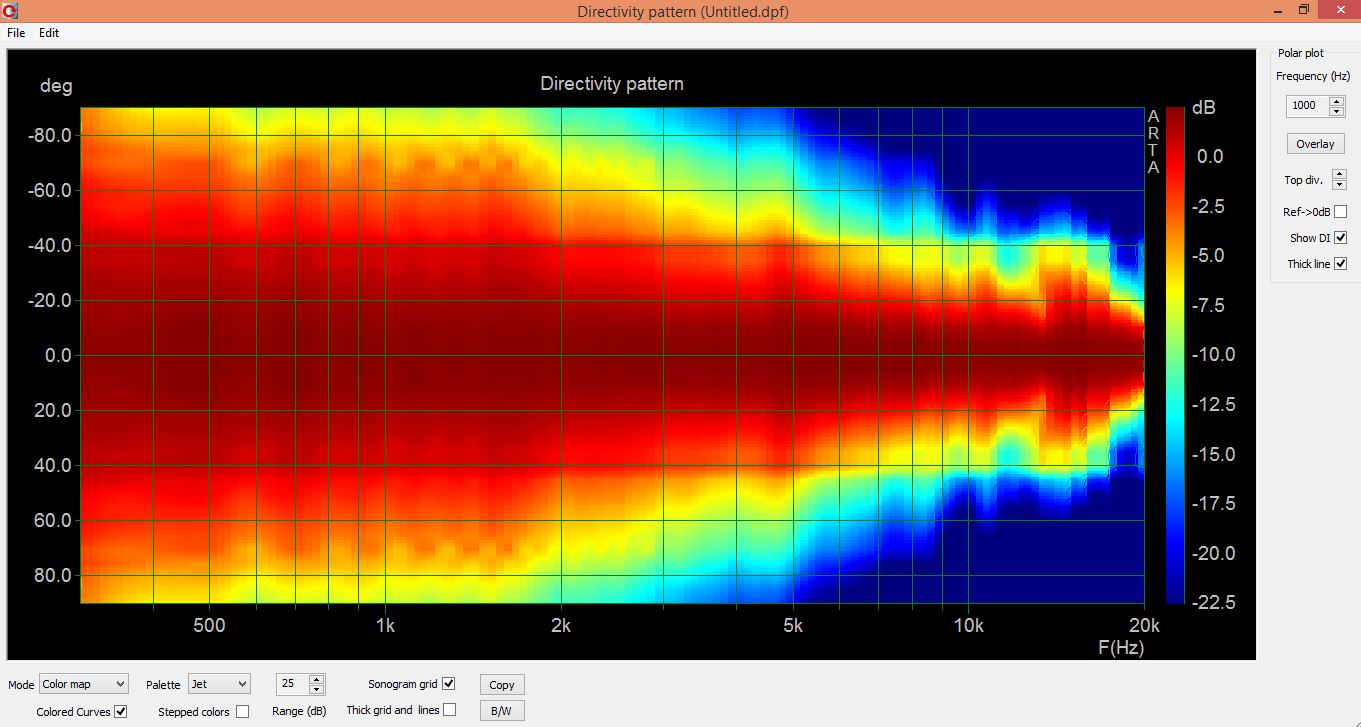Click the ARTA application icon in title bar

[10, 11]
